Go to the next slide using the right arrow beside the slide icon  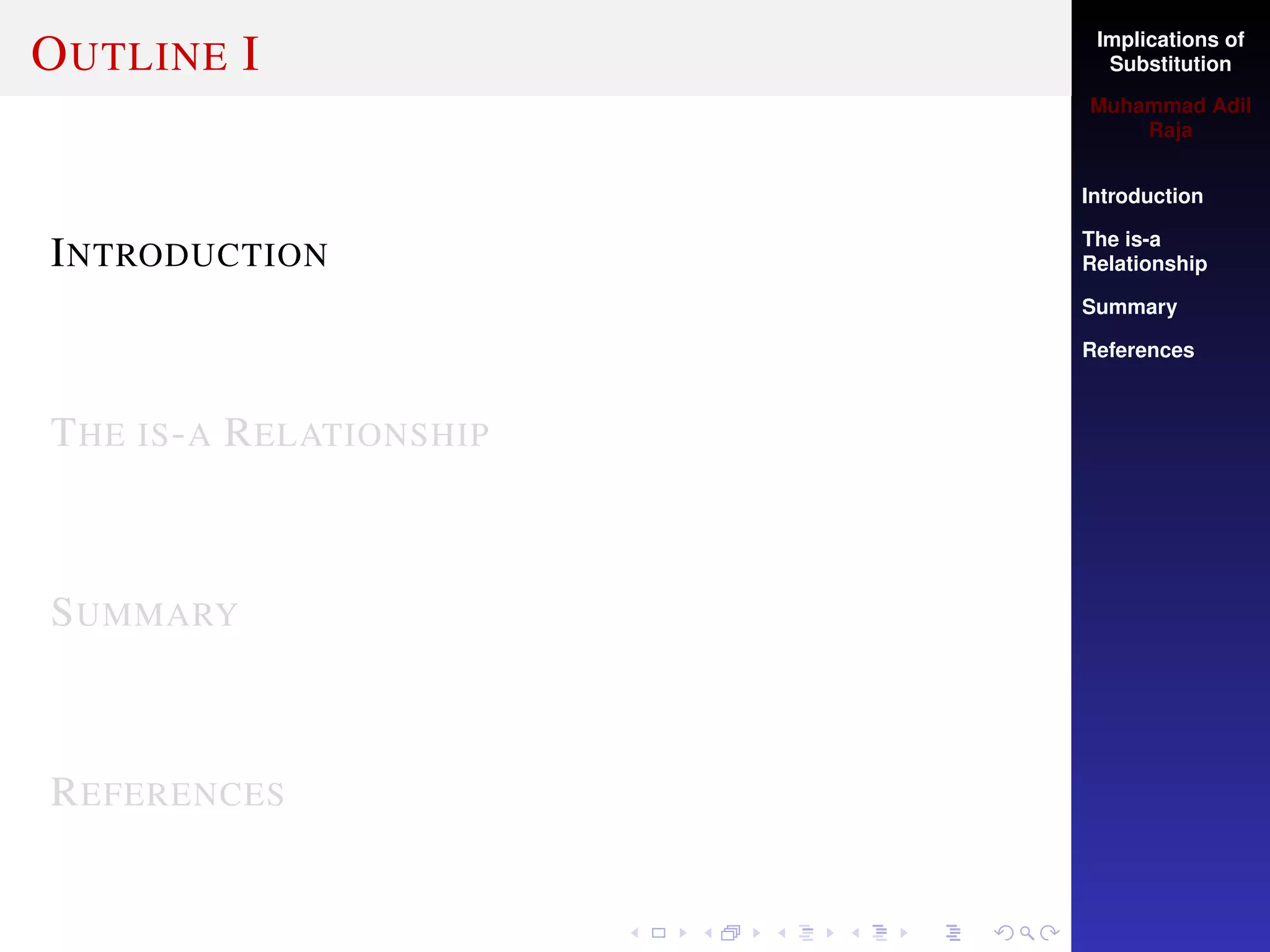pos(683,933)
